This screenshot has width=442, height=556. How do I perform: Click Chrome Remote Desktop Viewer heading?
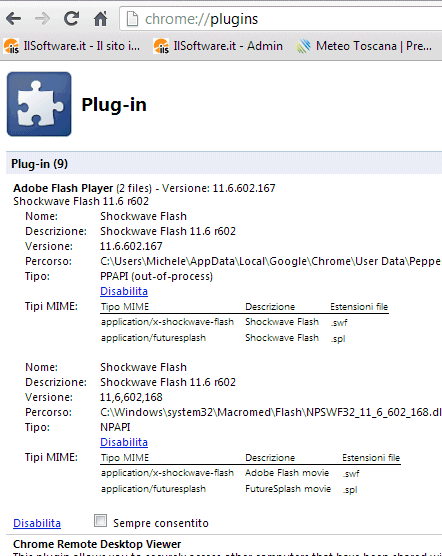pos(97,544)
